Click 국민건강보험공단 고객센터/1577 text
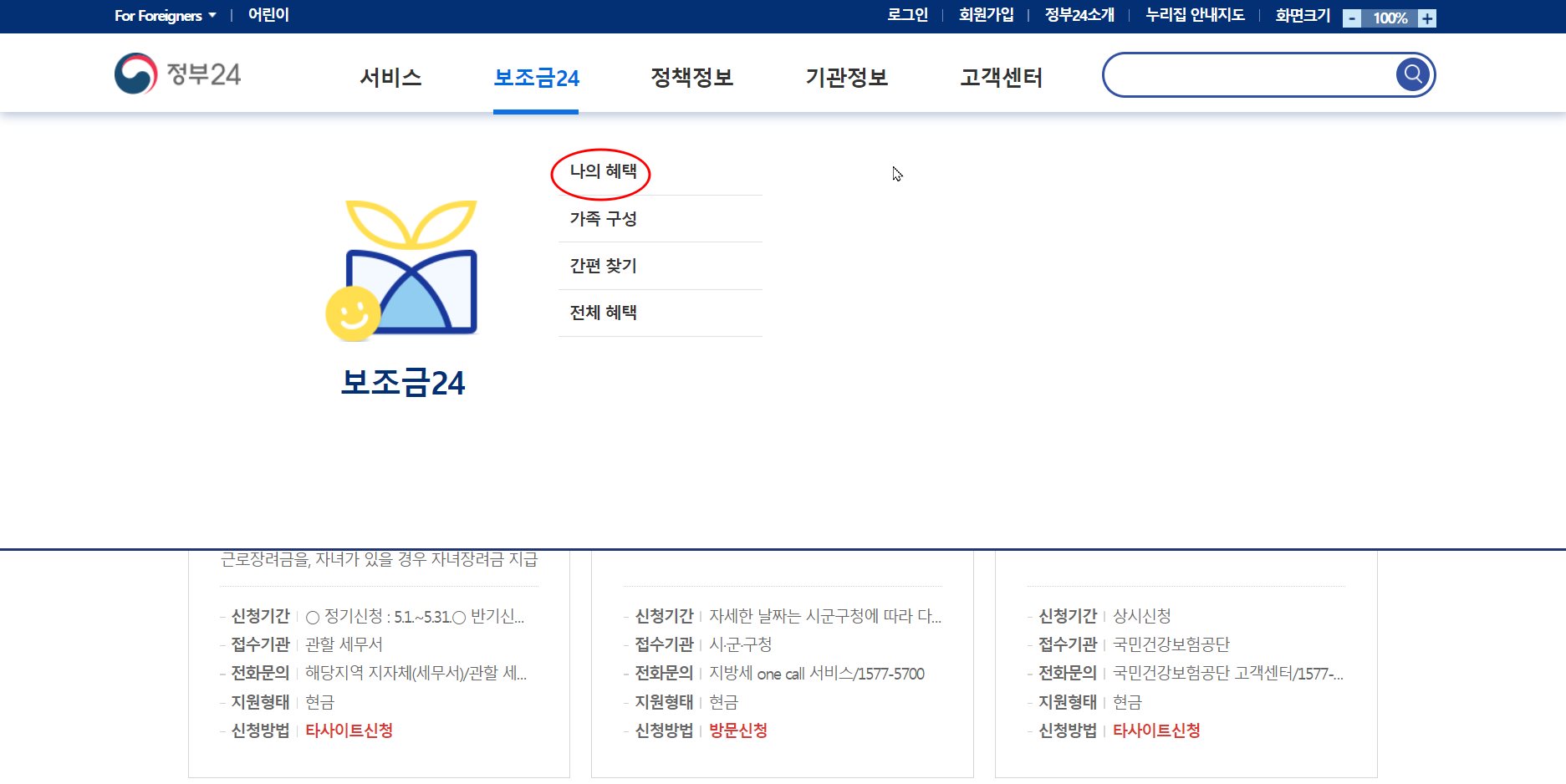Screen dimensions: 1566x784 coord(1227,674)
